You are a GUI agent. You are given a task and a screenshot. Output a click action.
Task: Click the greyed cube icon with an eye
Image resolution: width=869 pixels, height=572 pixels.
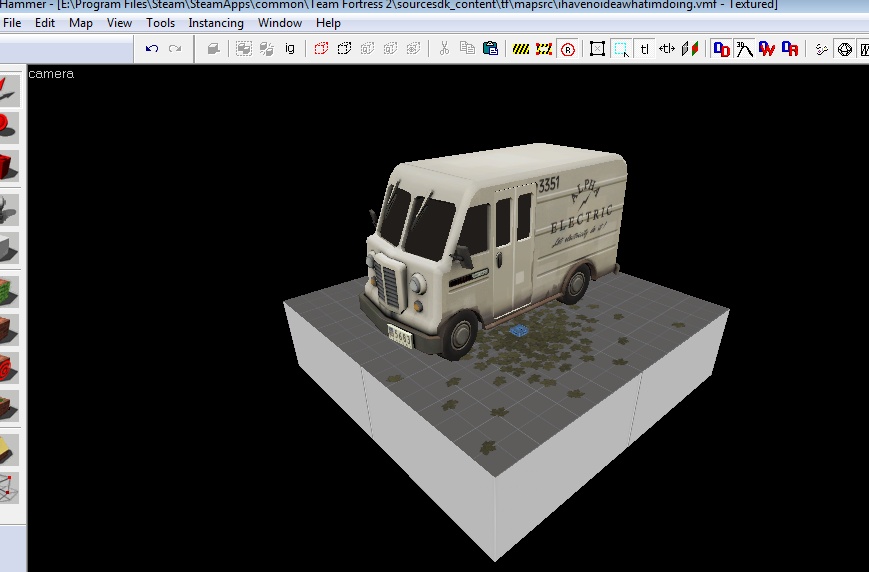pyautogui.click(x=413, y=49)
